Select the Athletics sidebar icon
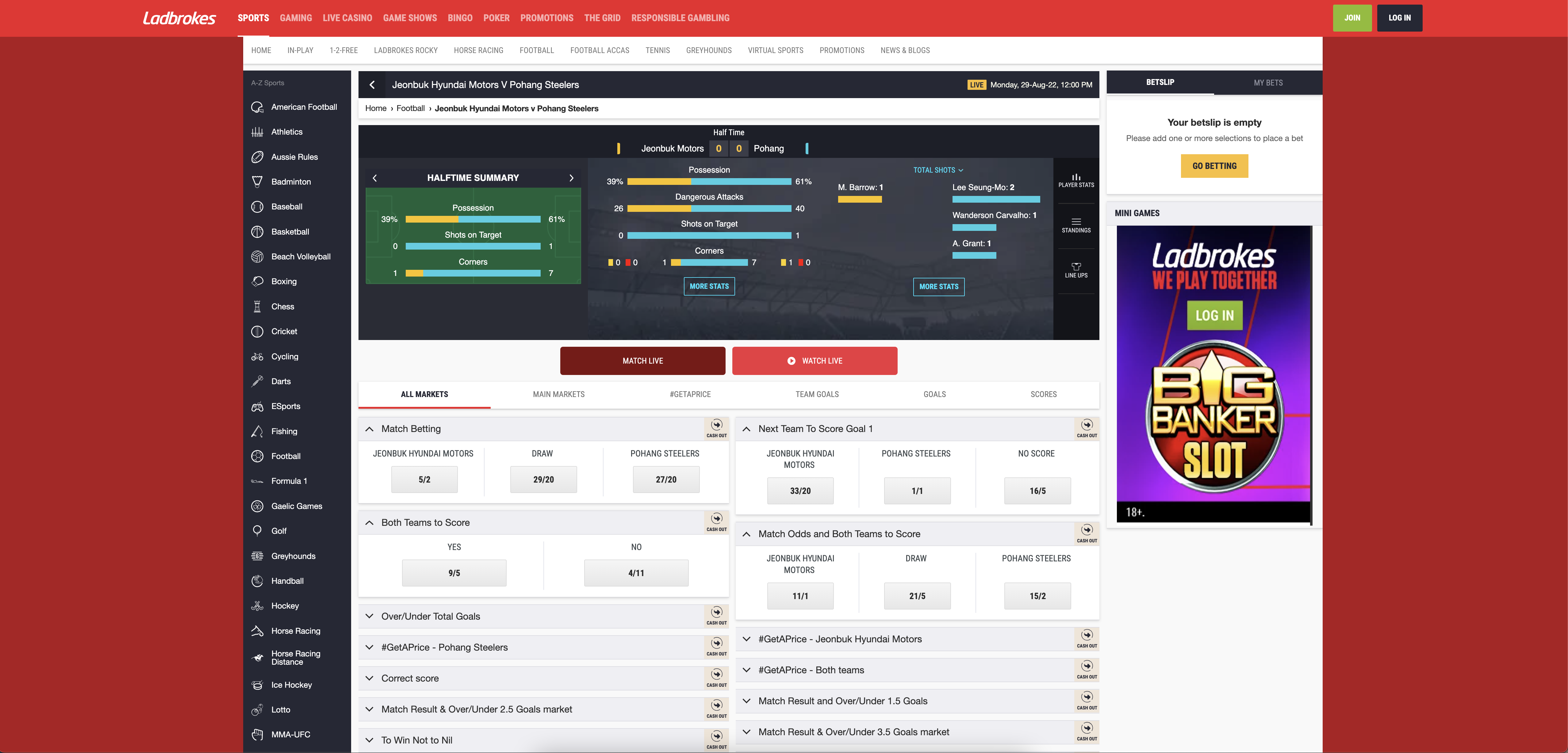1568x753 pixels. [258, 132]
